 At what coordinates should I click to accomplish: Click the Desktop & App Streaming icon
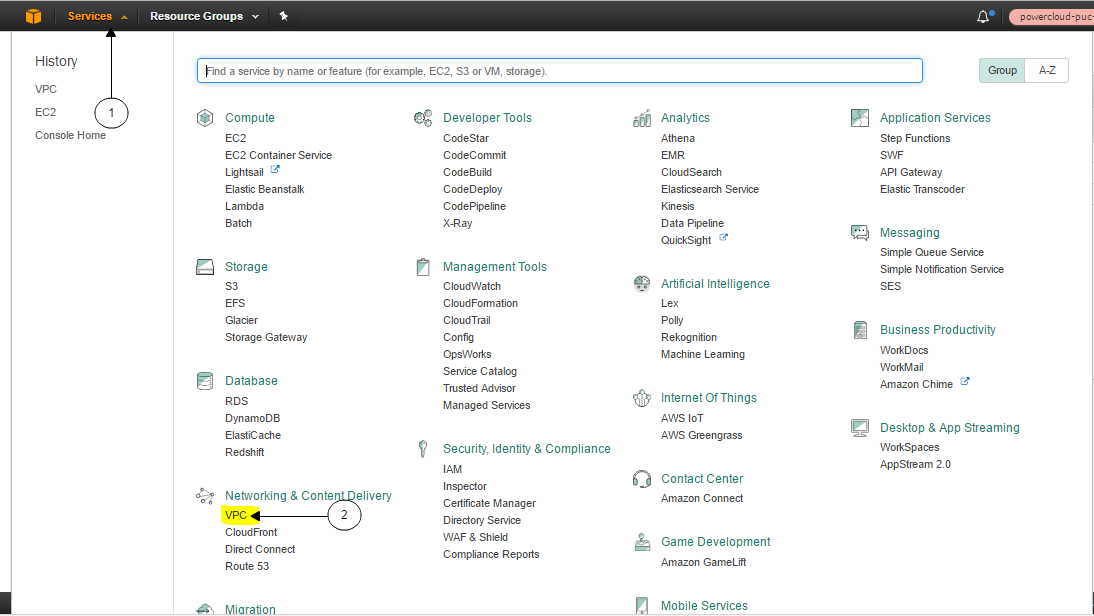860,428
